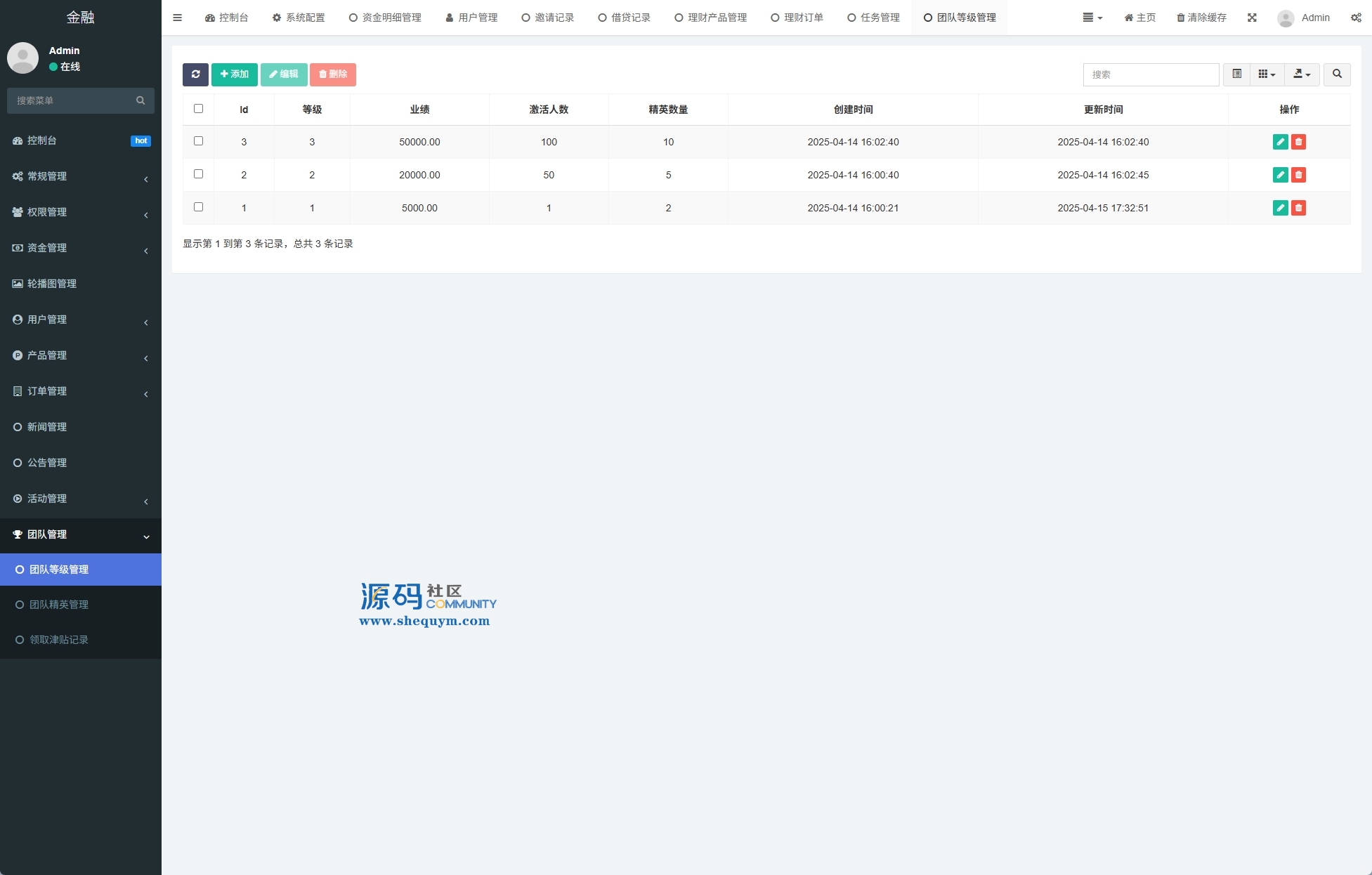
Task: Tick the checkbox for row Id 1
Action: point(198,207)
